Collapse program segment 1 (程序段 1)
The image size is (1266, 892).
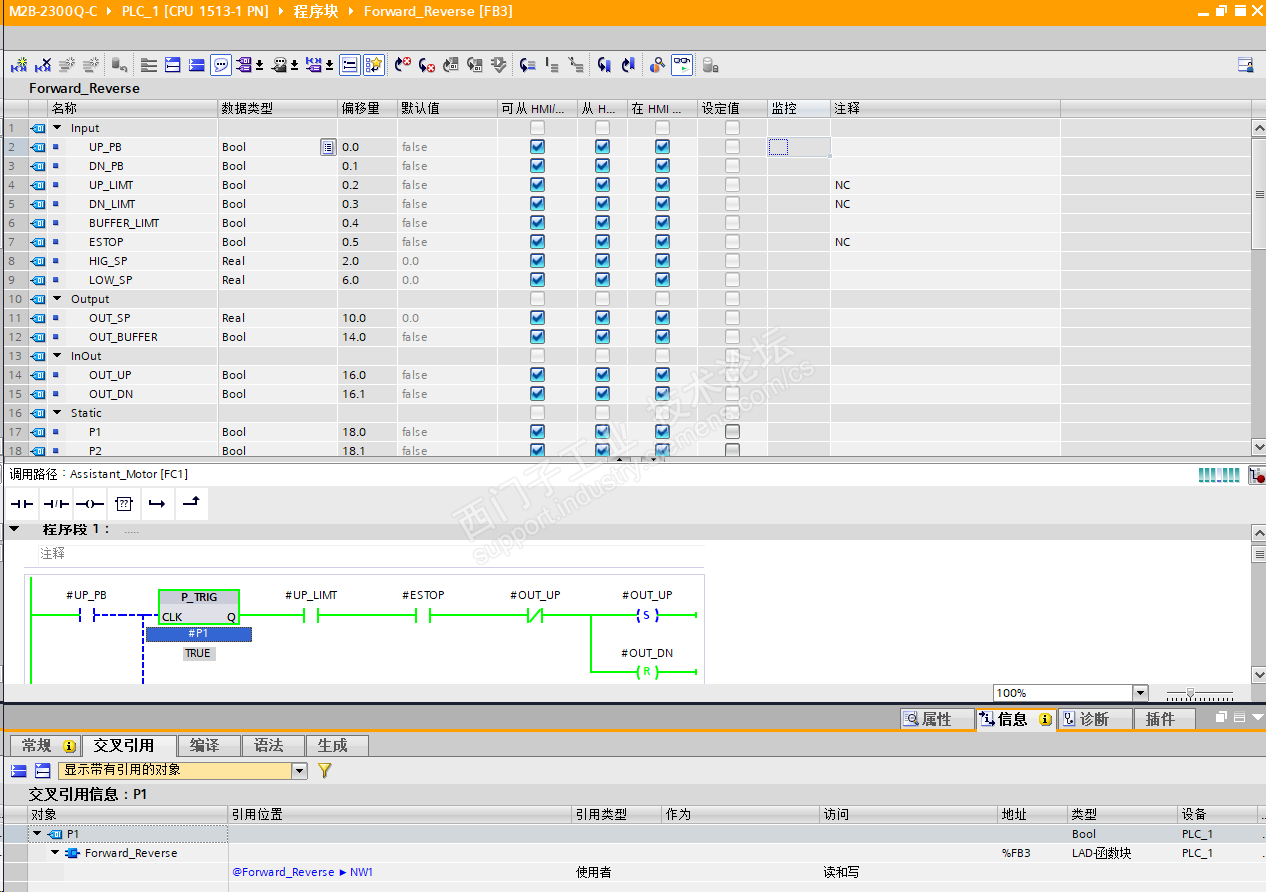(x=15, y=529)
